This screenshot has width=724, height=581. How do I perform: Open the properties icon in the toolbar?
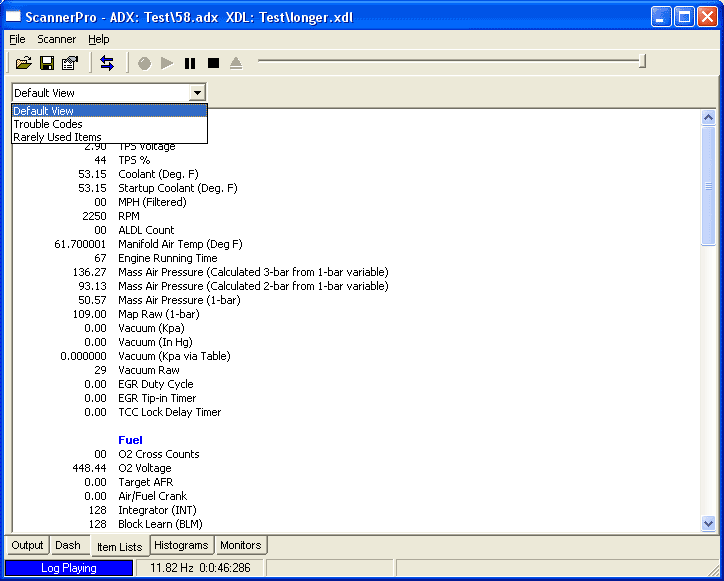[69, 63]
